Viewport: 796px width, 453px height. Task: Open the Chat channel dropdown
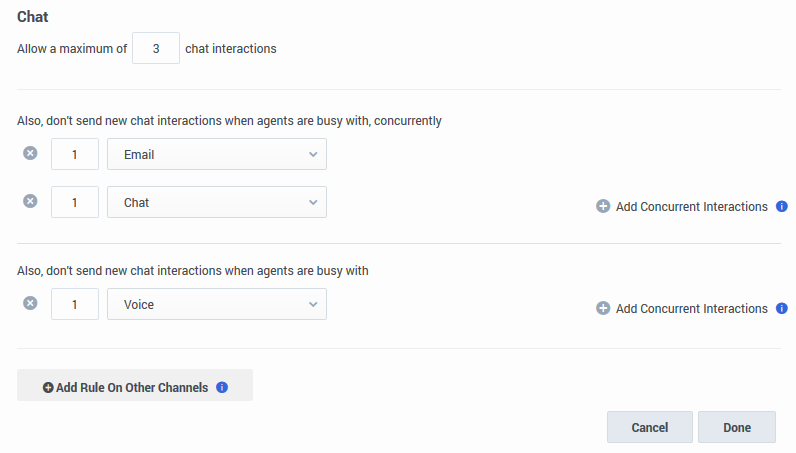point(216,202)
